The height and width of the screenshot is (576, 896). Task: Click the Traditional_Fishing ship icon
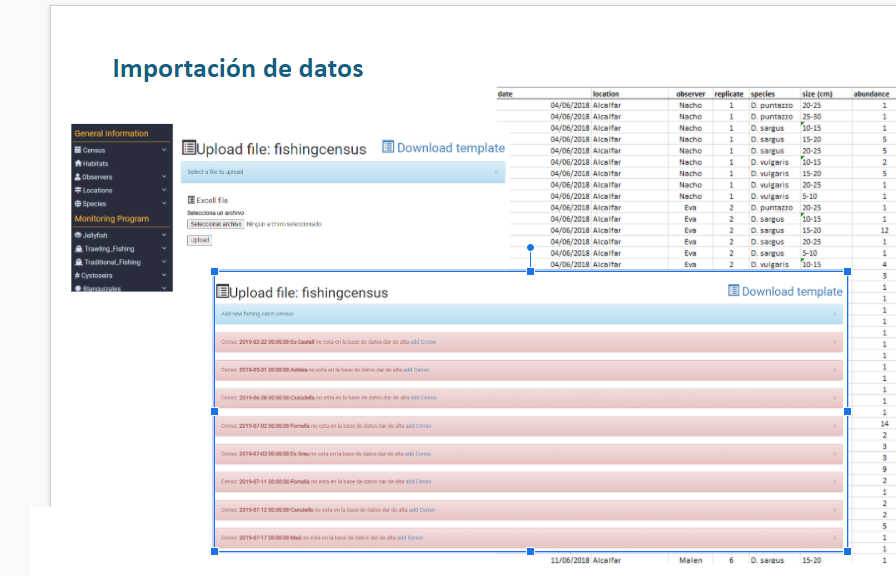(x=79, y=262)
